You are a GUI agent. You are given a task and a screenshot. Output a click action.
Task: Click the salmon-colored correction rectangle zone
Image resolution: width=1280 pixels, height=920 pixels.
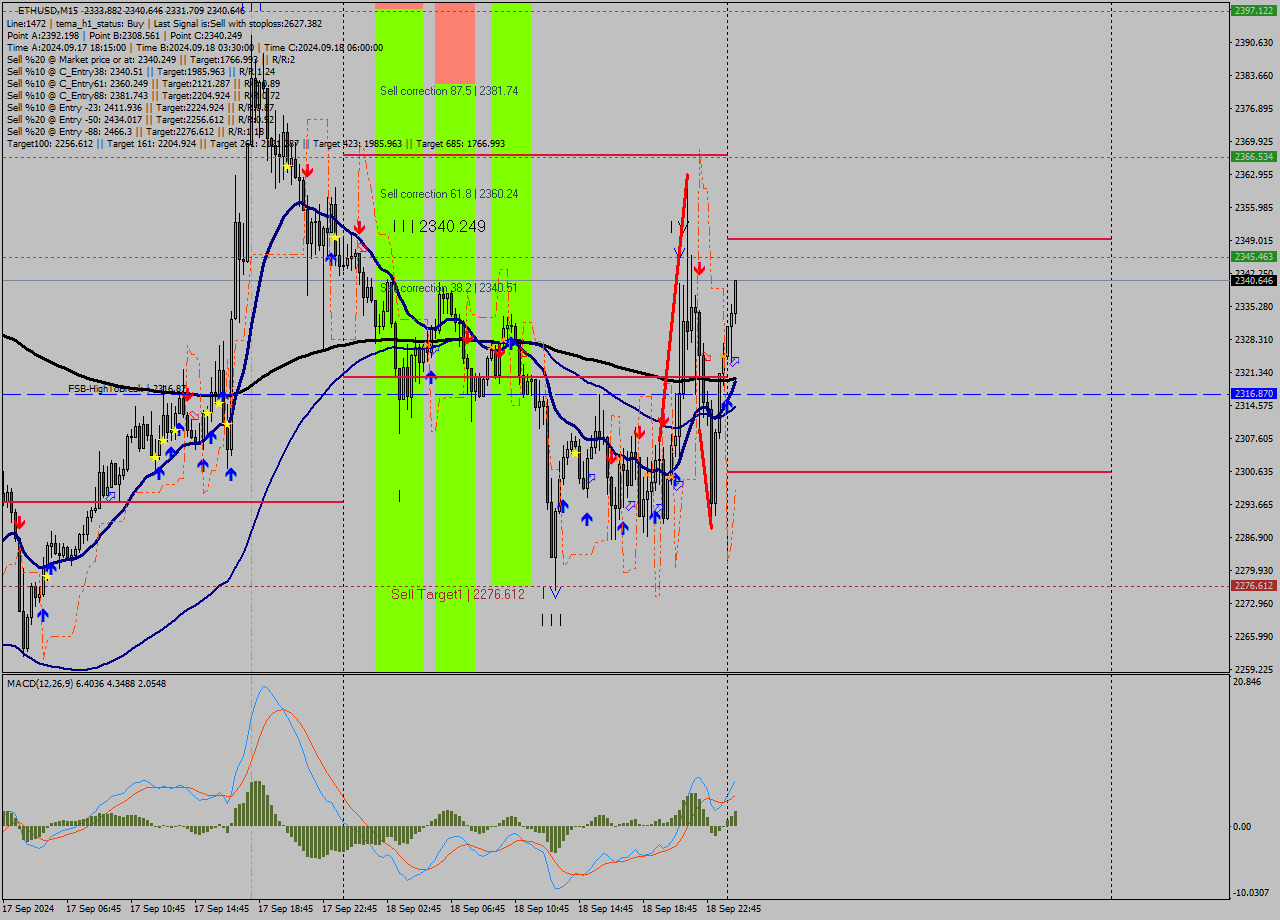point(453,45)
